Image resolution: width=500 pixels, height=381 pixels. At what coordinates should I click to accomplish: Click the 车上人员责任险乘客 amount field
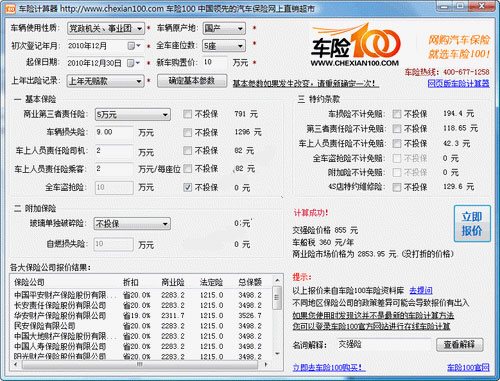coord(114,169)
